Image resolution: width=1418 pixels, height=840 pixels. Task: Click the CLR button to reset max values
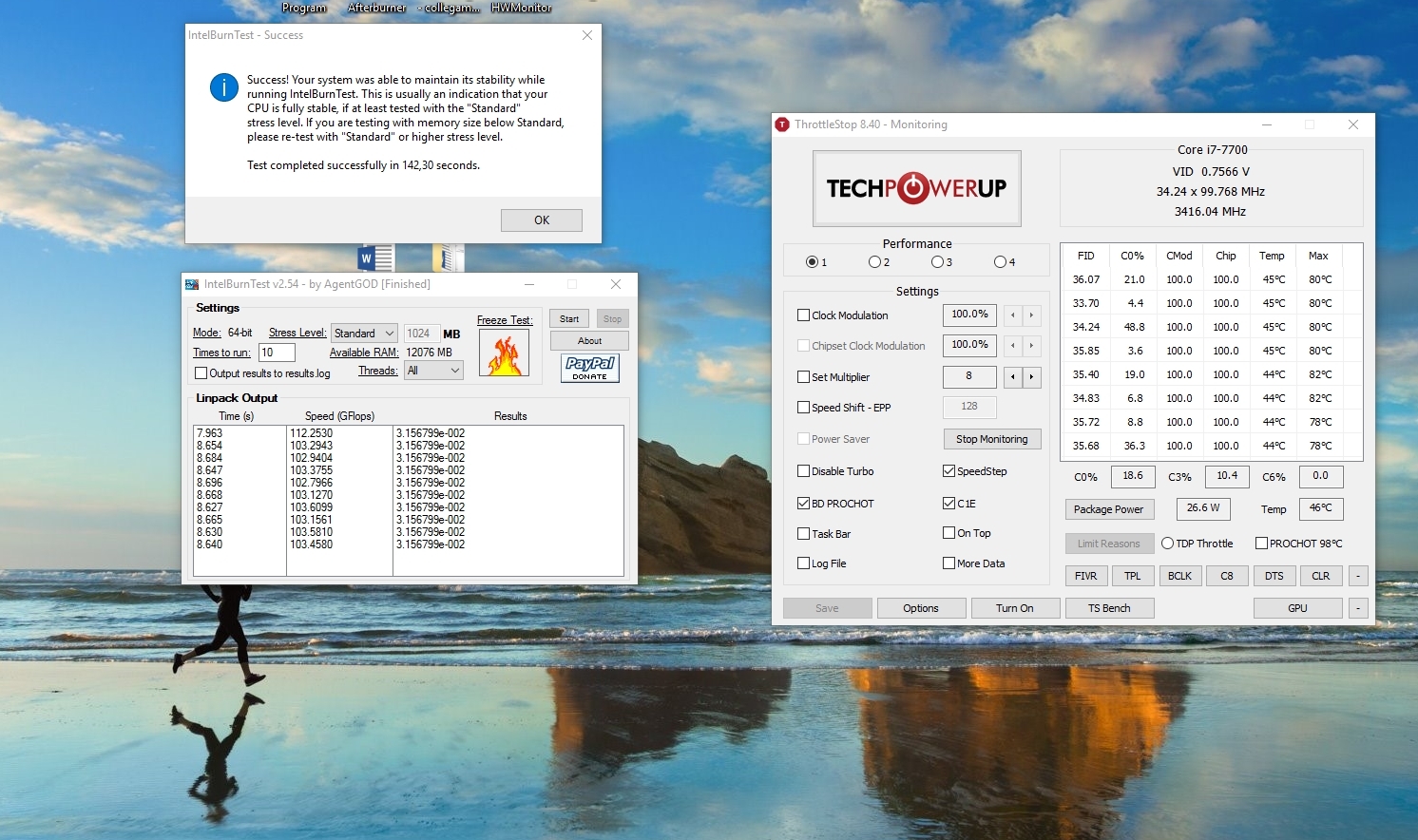point(1321,576)
